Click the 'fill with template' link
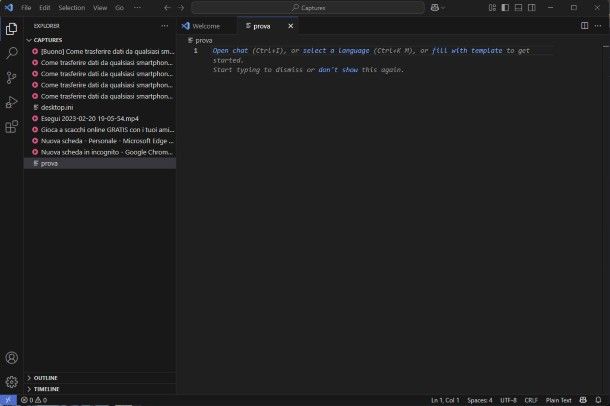 click(x=467, y=50)
